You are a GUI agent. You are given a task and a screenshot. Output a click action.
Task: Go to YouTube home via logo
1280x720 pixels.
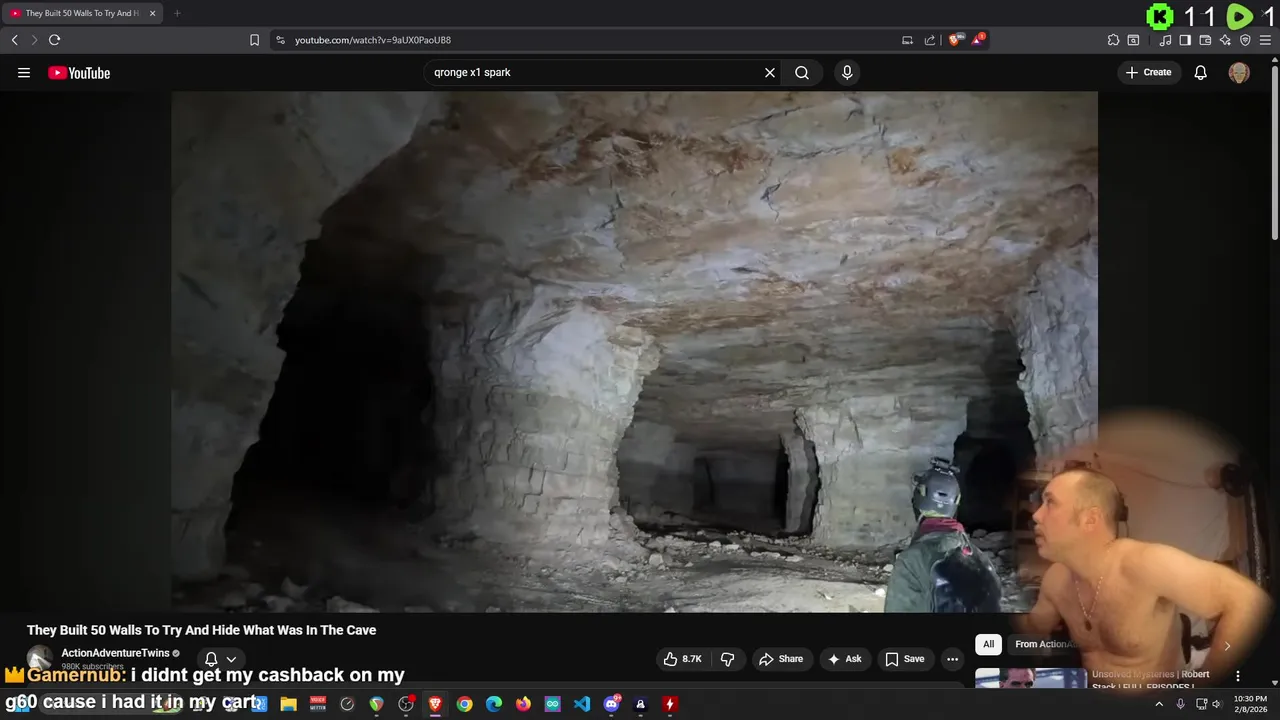pos(79,73)
